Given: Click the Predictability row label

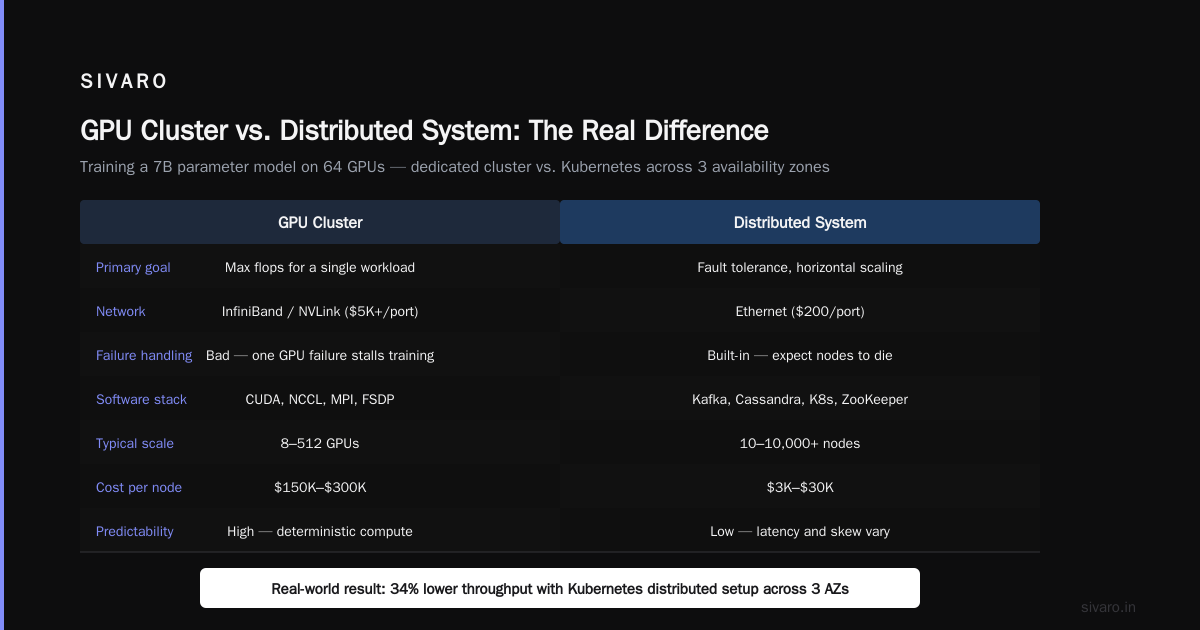Looking at the screenshot, I should pyautogui.click(x=135, y=531).
